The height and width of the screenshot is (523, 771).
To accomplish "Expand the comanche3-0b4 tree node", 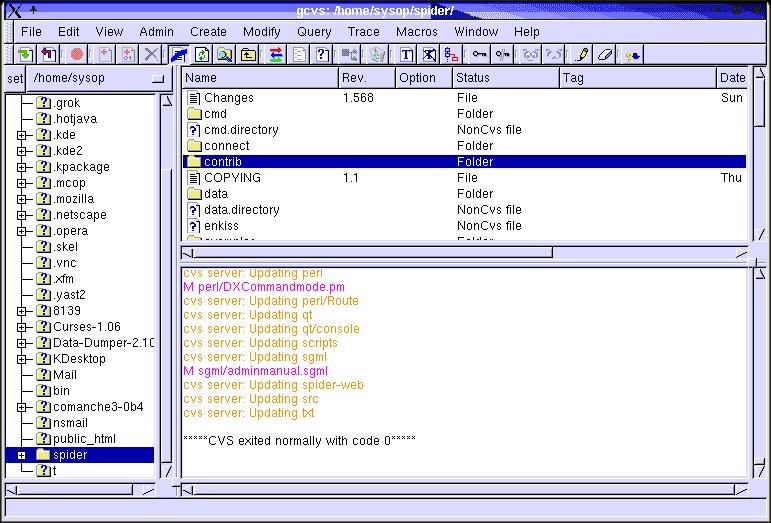I will point(22,407).
